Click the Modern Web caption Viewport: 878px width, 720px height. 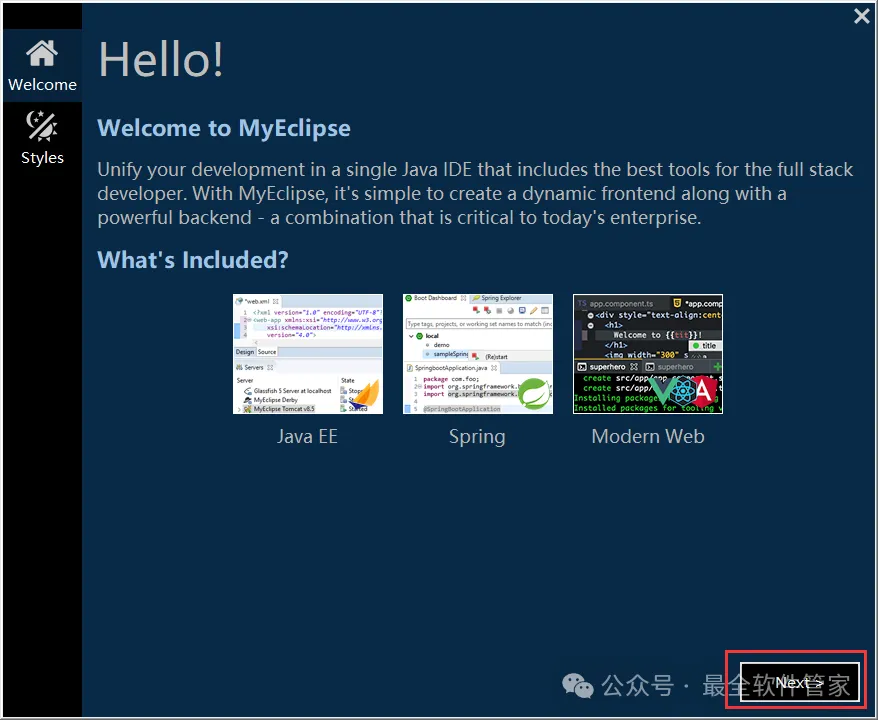point(648,436)
